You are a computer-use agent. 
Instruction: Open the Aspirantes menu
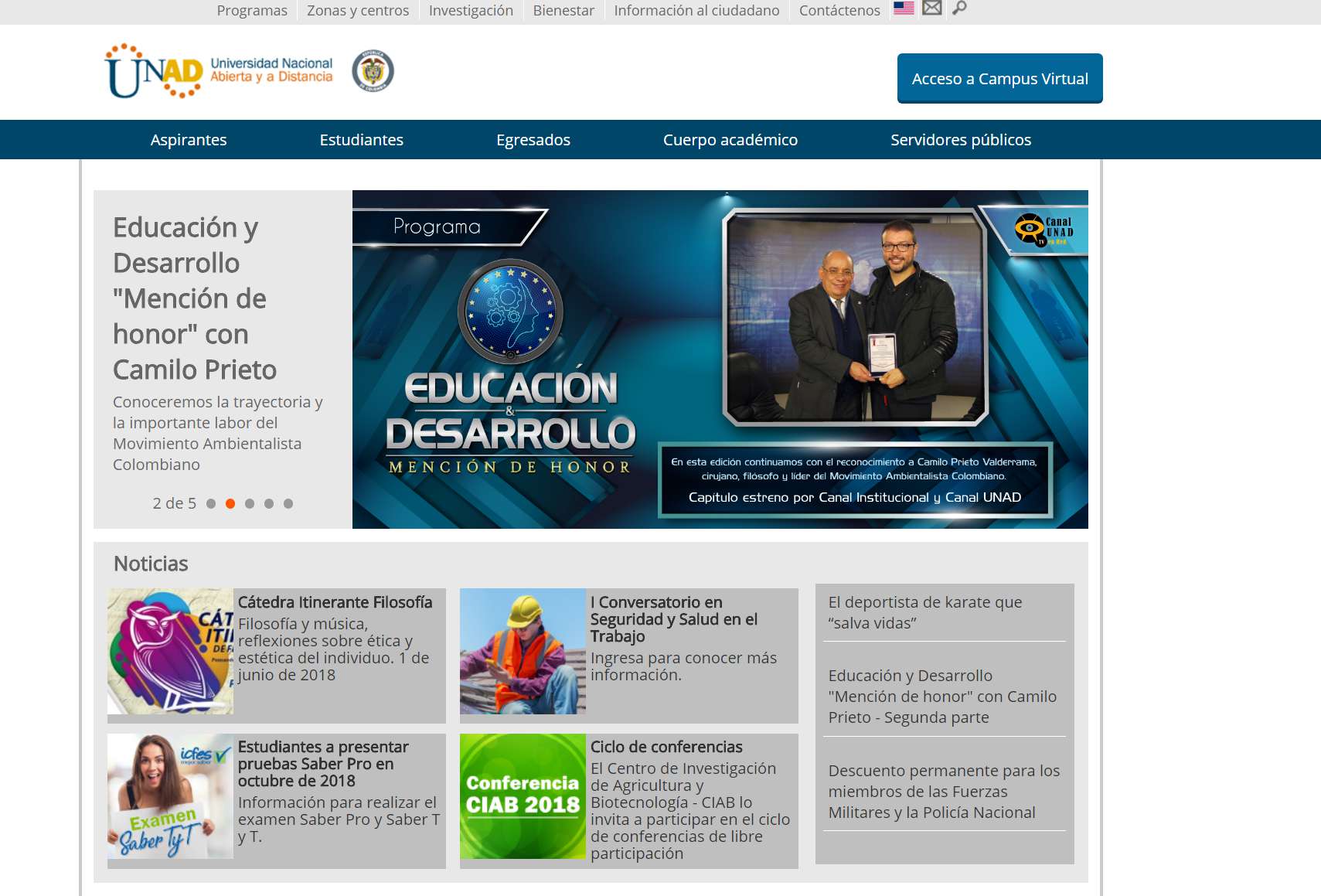point(189,140)
